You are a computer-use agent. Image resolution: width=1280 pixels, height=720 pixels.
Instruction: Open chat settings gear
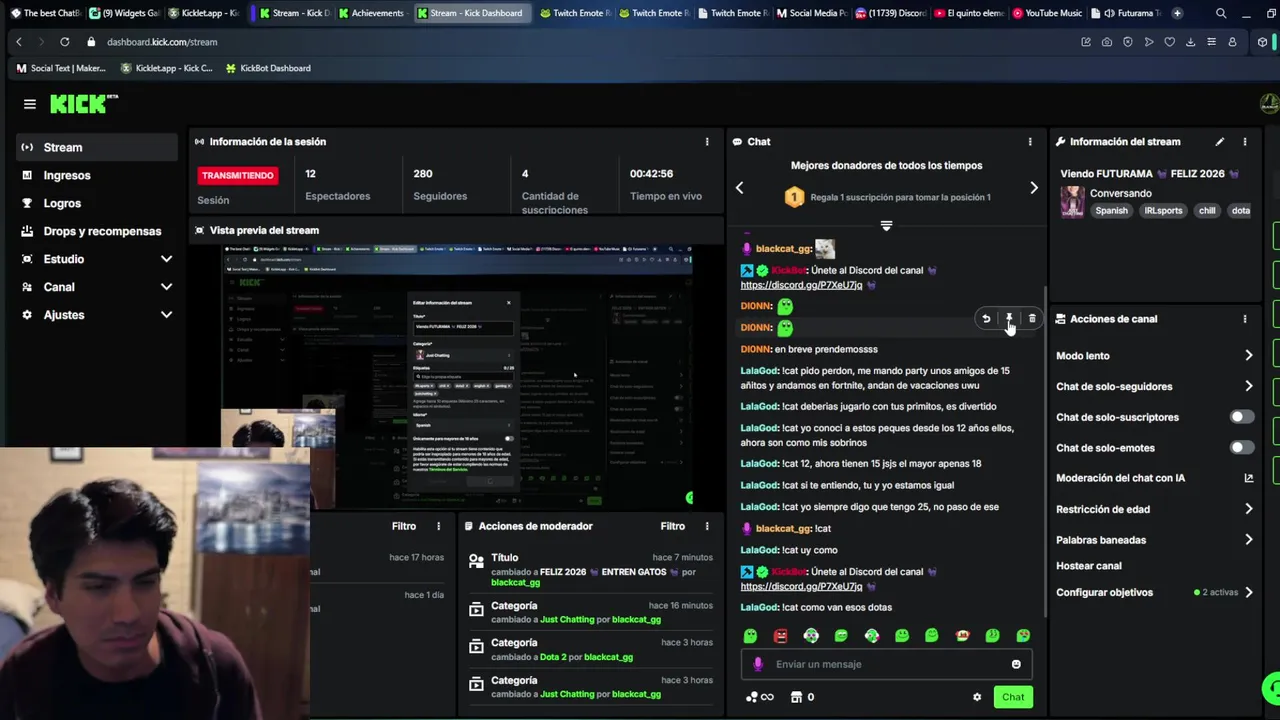click(977, 697)
